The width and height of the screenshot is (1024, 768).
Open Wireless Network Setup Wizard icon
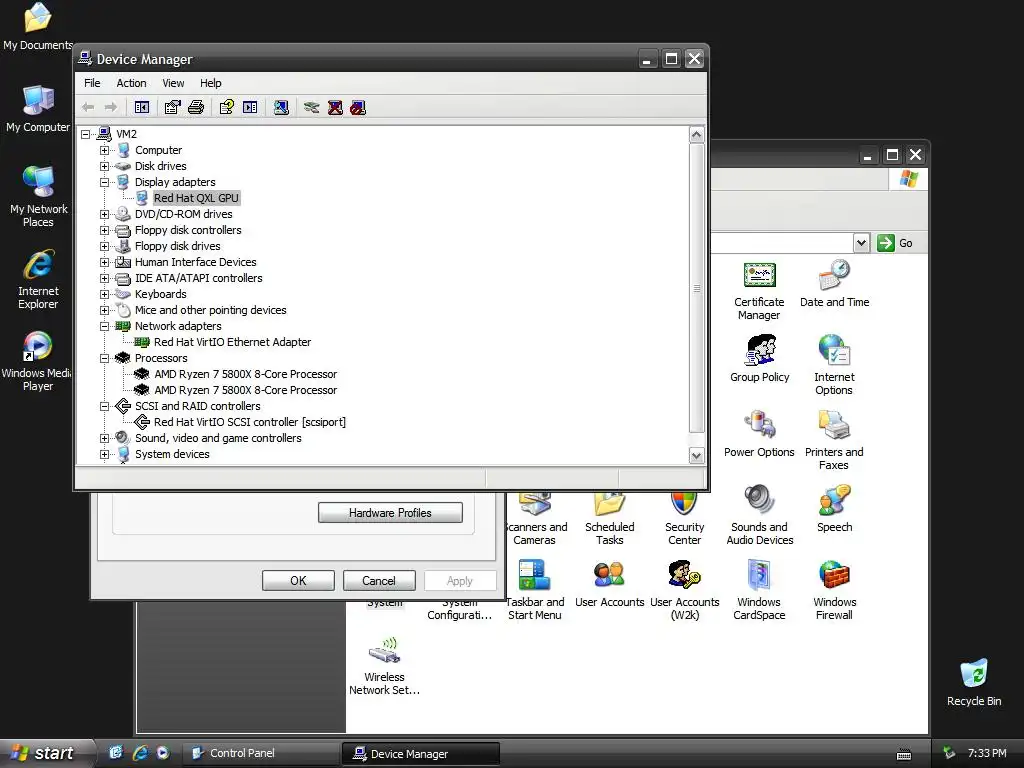[x=385, y=665]
